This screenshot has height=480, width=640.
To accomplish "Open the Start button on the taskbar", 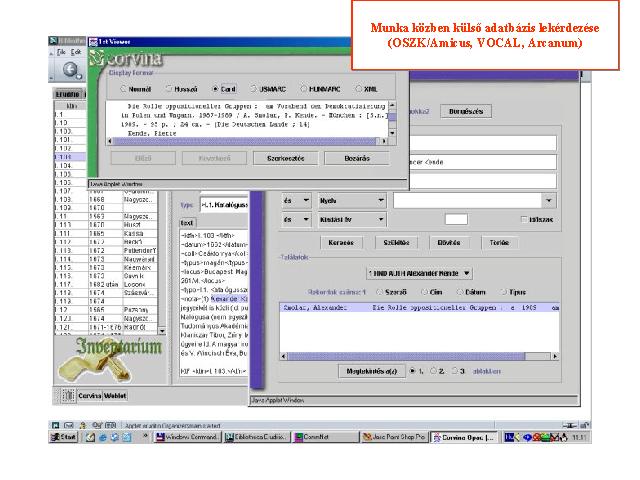I will point(64,437).
